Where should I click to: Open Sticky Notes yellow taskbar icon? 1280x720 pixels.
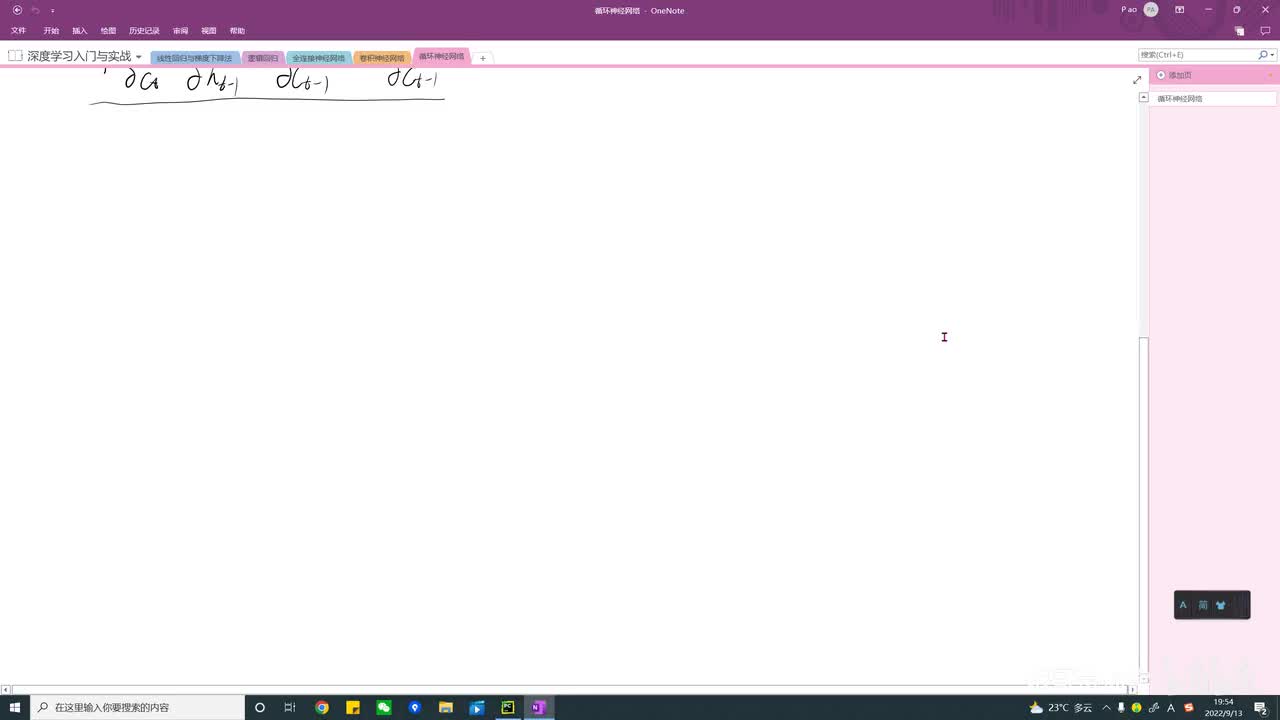point(353,707)
